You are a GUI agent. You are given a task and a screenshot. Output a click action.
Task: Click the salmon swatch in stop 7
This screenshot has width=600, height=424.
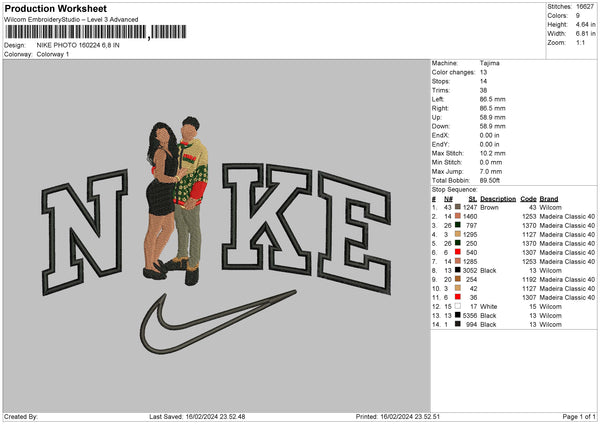coord(458,261)
